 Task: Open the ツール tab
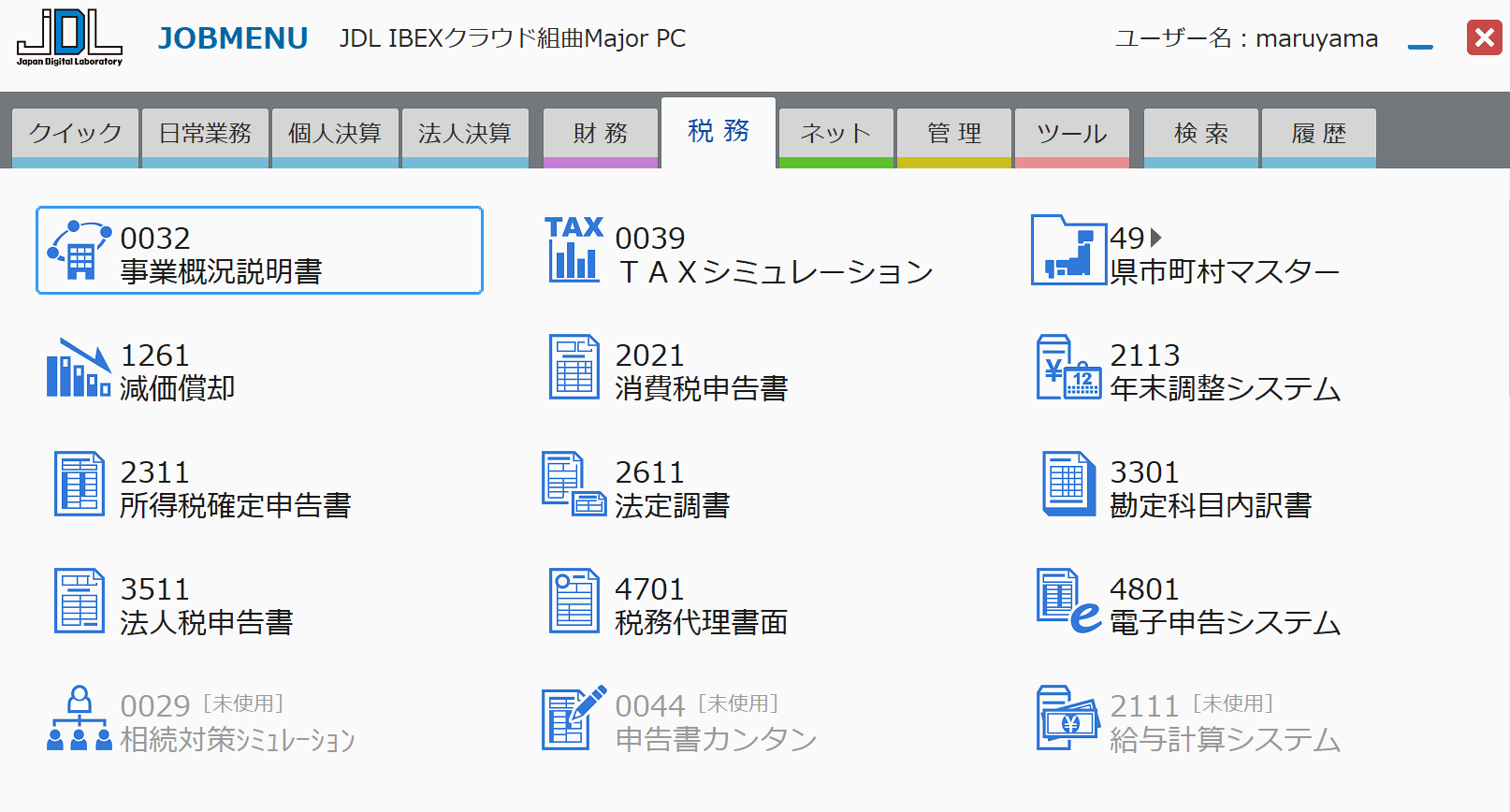point(1072,138)
